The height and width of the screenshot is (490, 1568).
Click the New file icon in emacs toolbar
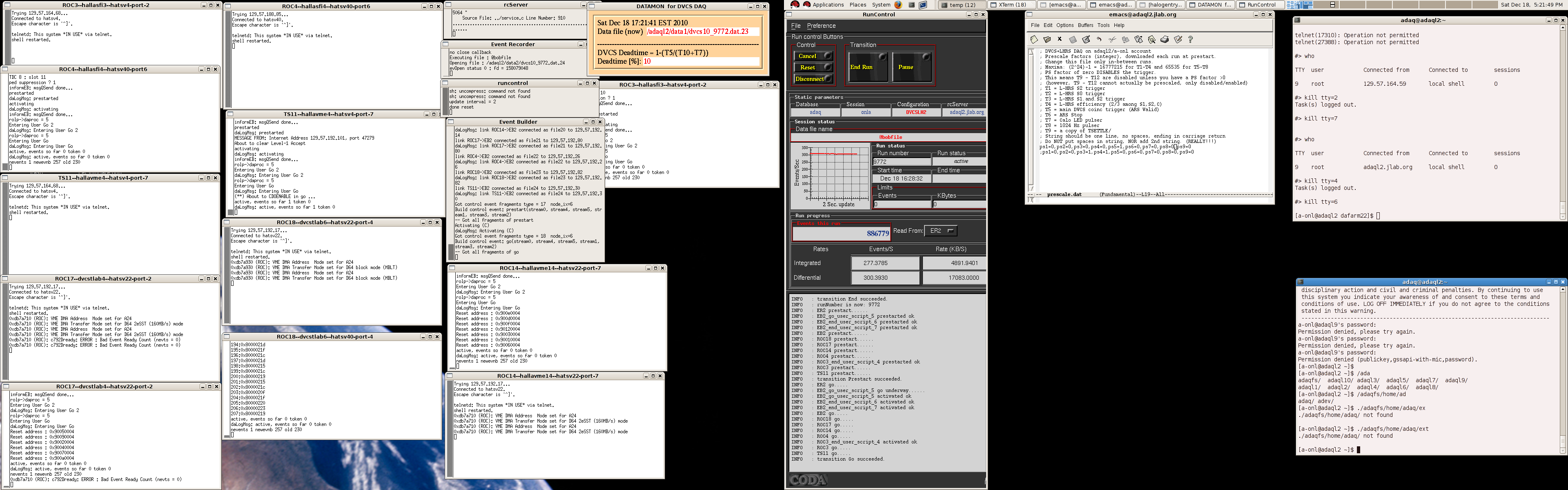point(1033,40)
